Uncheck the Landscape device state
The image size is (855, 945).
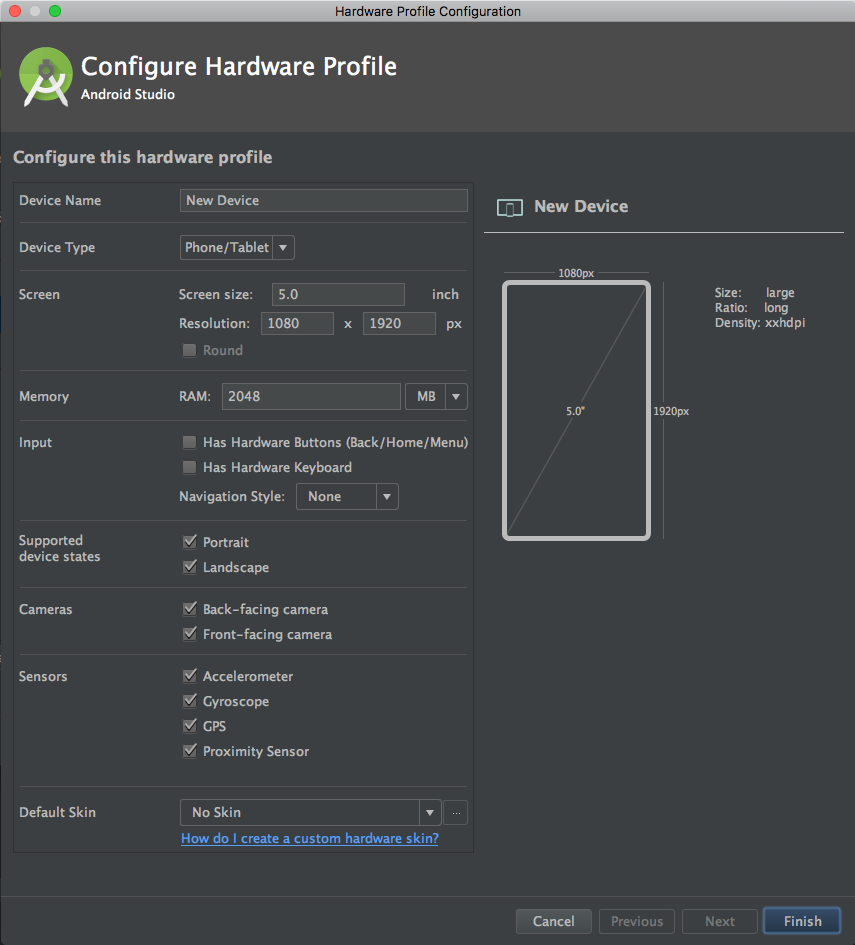[189, 567]
